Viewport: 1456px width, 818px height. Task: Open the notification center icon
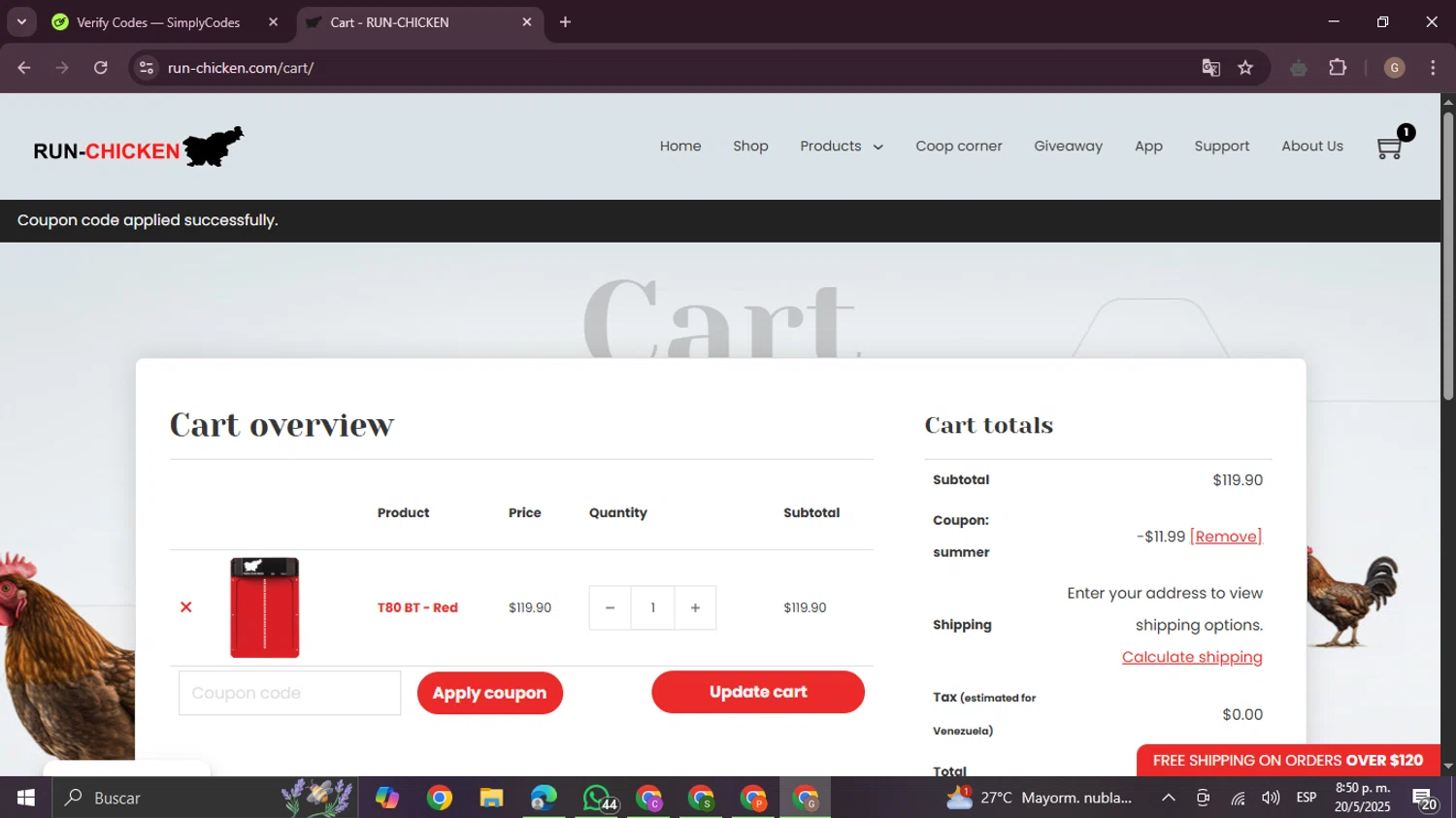click(x=1425, y=800)
